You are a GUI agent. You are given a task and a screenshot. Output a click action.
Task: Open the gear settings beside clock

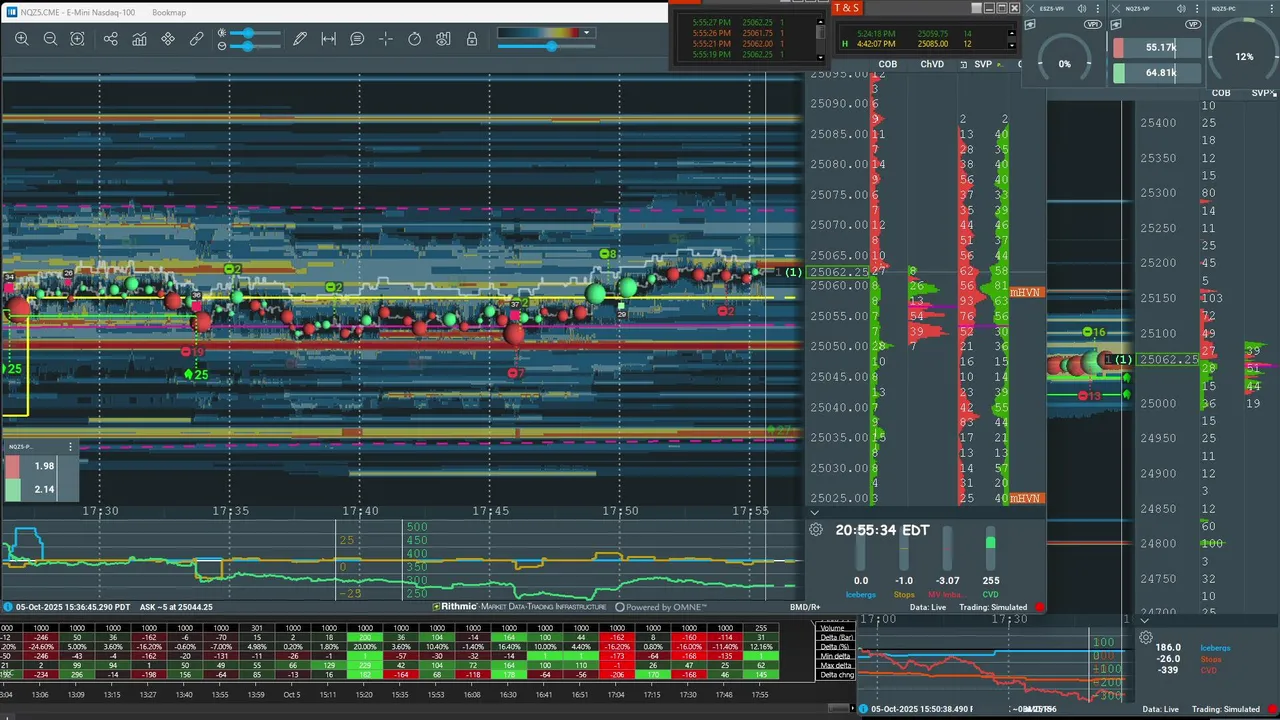(816, 530)
